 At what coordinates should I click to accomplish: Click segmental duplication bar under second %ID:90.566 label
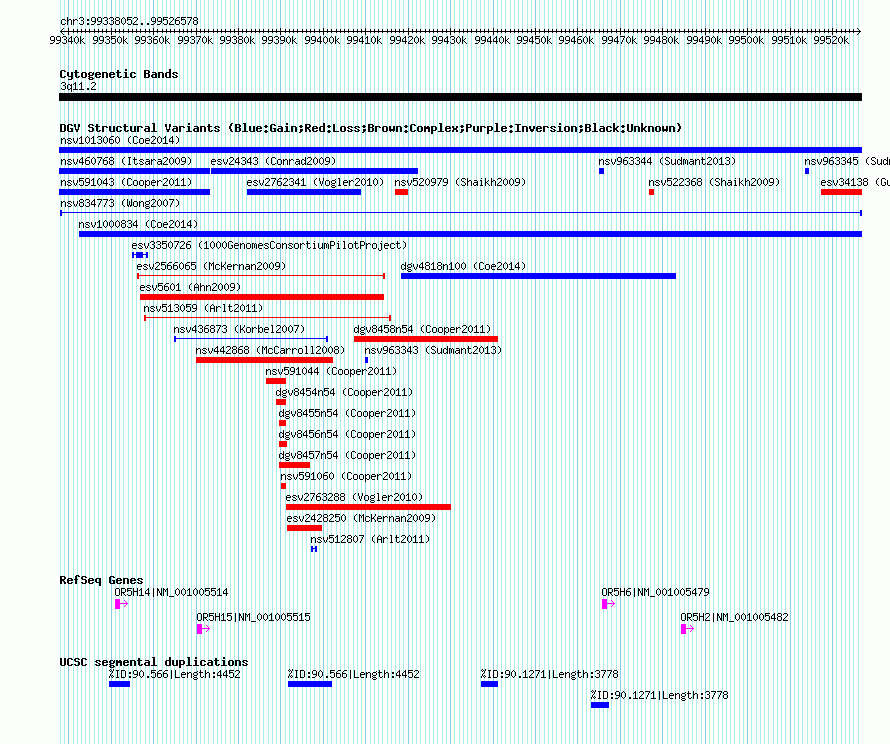[310, 684]
